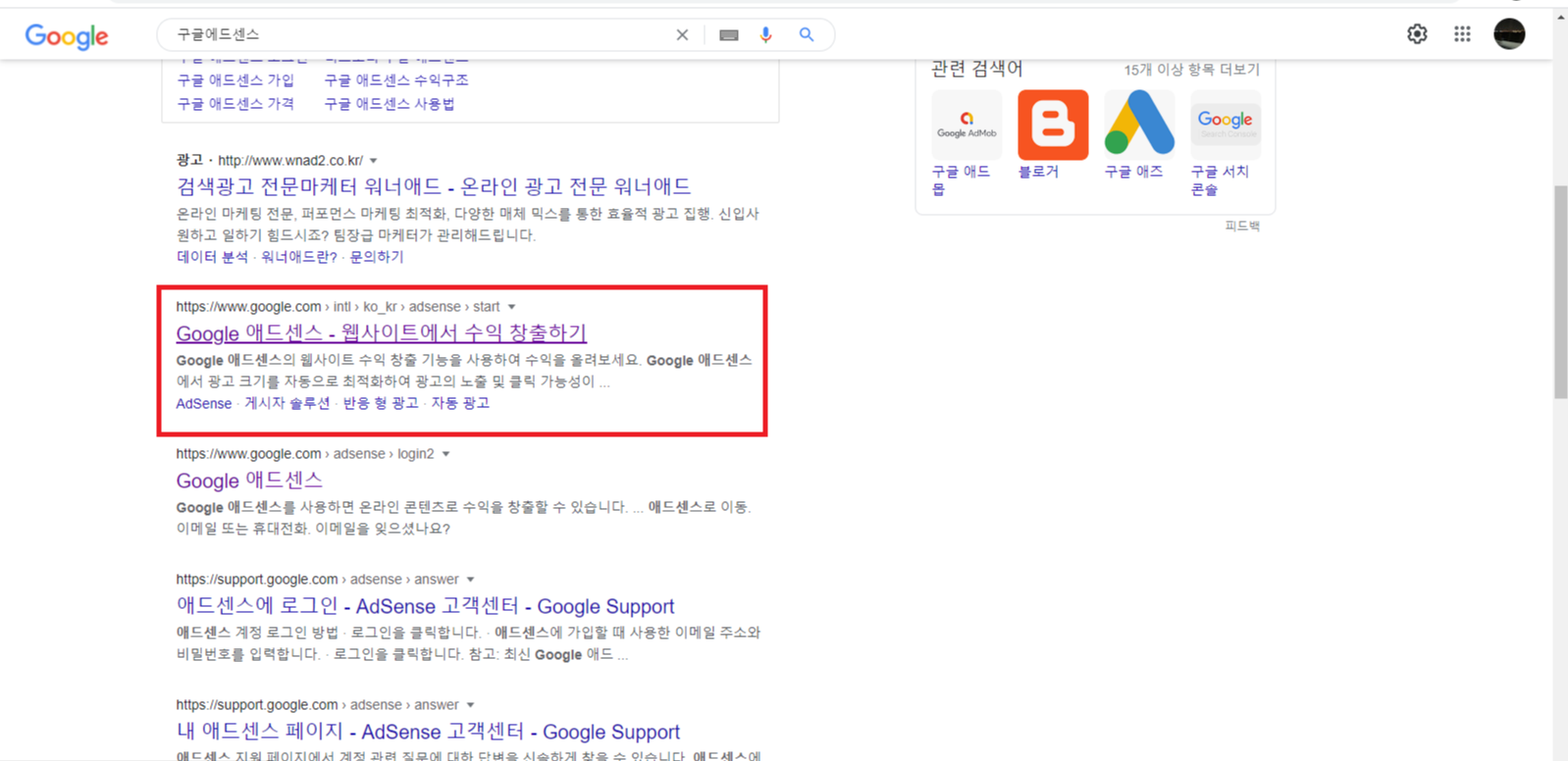Open the 구글 애즈 label link

[1133, 172]
